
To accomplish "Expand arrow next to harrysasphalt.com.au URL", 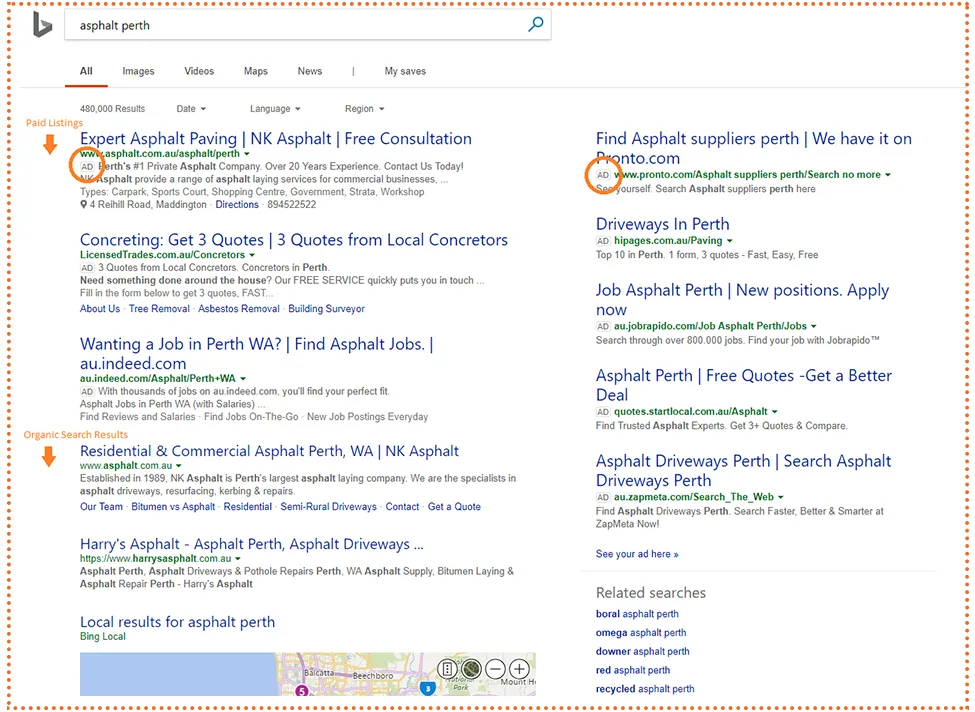I will 238,559.
